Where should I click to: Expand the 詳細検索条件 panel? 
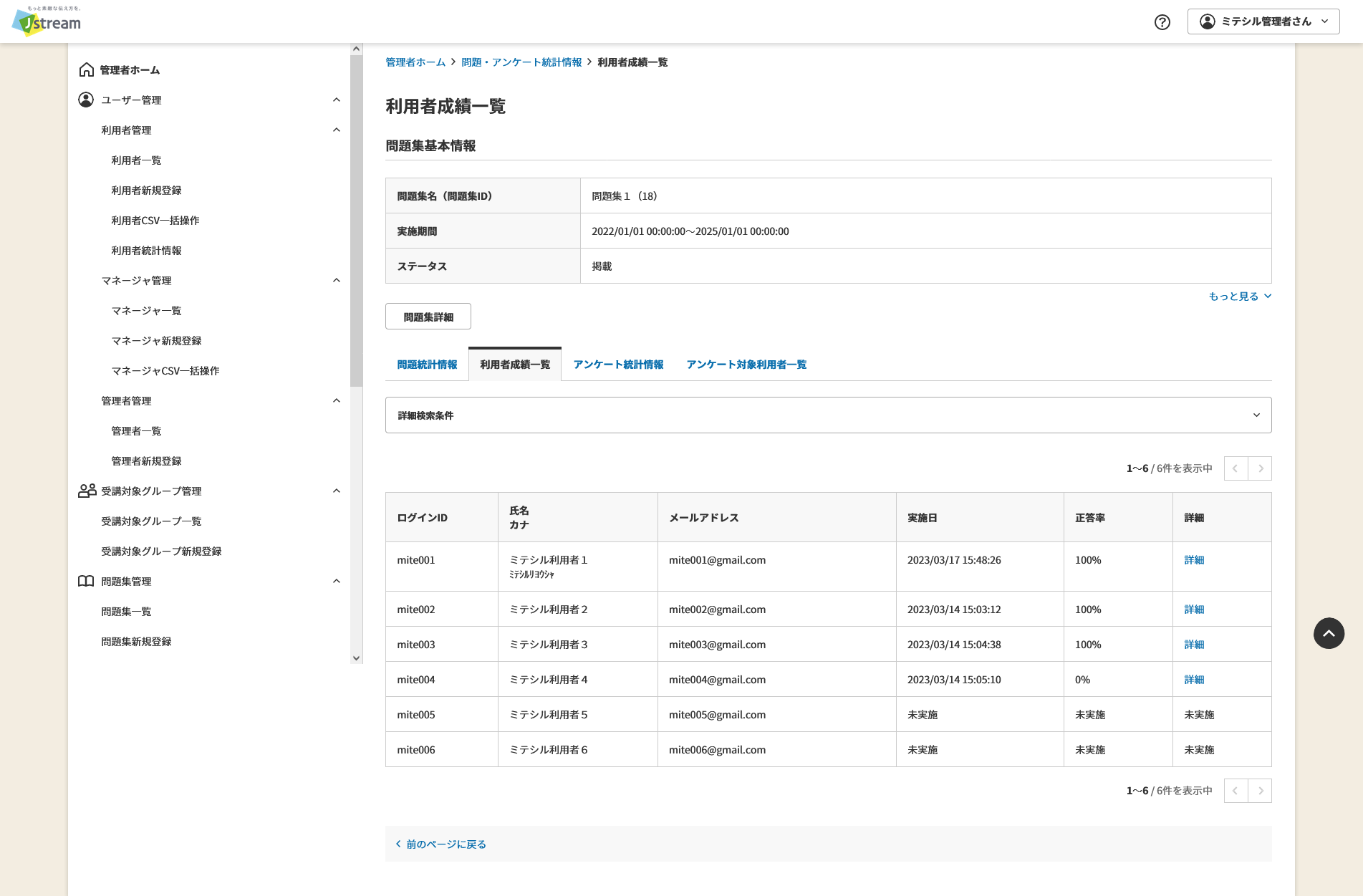828,415
